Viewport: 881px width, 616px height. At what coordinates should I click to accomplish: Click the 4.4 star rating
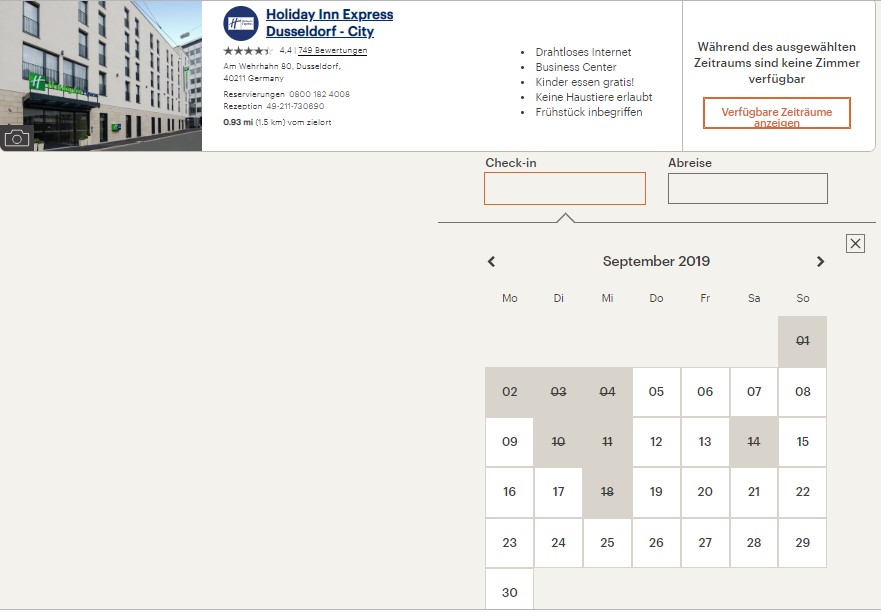247,50
